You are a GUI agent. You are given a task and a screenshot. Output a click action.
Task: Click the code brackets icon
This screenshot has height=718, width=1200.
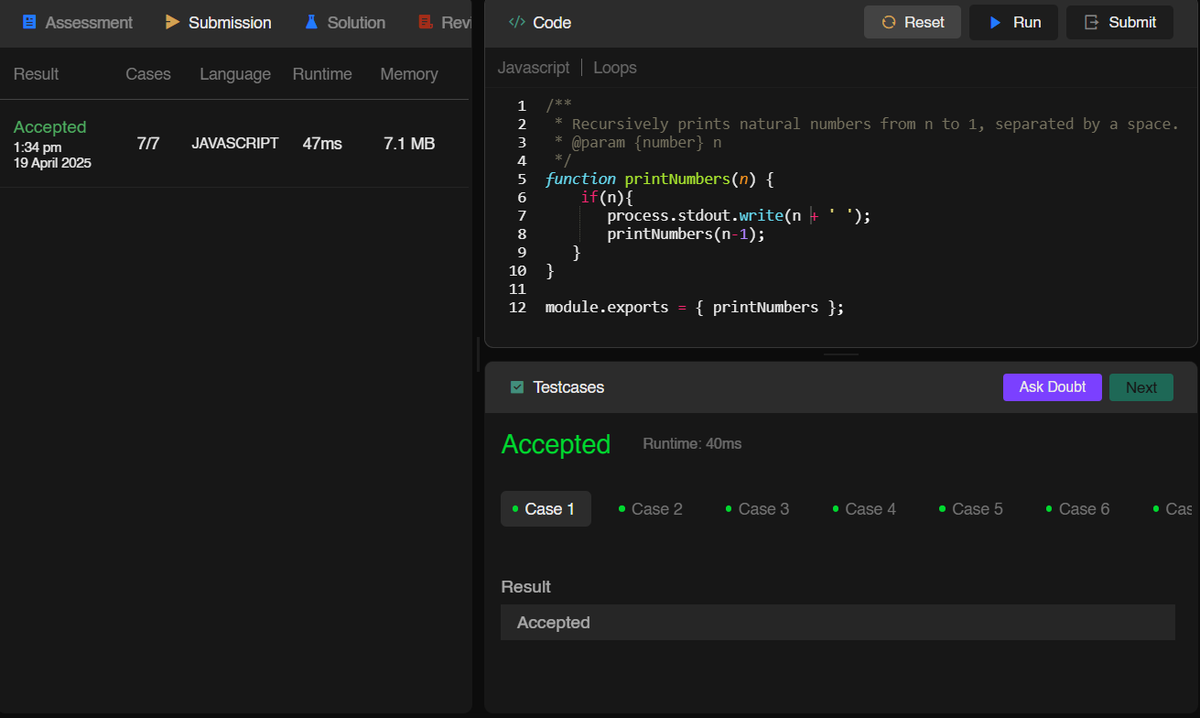click(x=516, y=22)
